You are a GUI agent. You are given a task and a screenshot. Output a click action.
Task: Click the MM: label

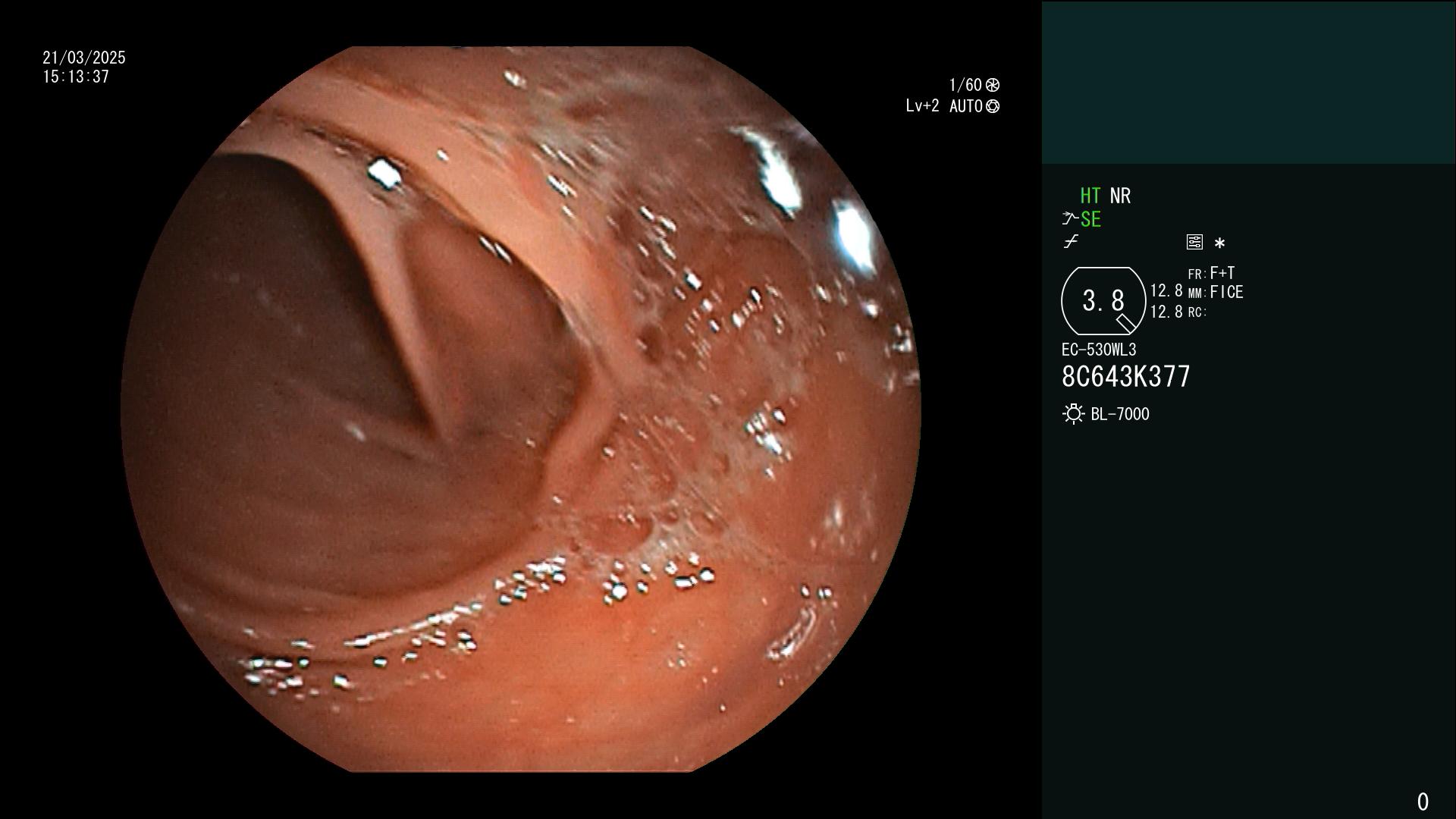click(1197, 293)
